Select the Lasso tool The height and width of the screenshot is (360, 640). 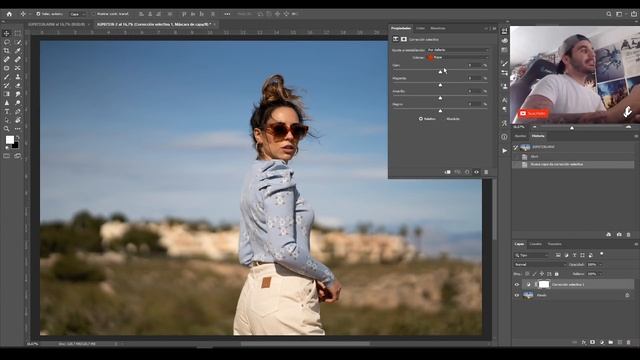point(7,42)
